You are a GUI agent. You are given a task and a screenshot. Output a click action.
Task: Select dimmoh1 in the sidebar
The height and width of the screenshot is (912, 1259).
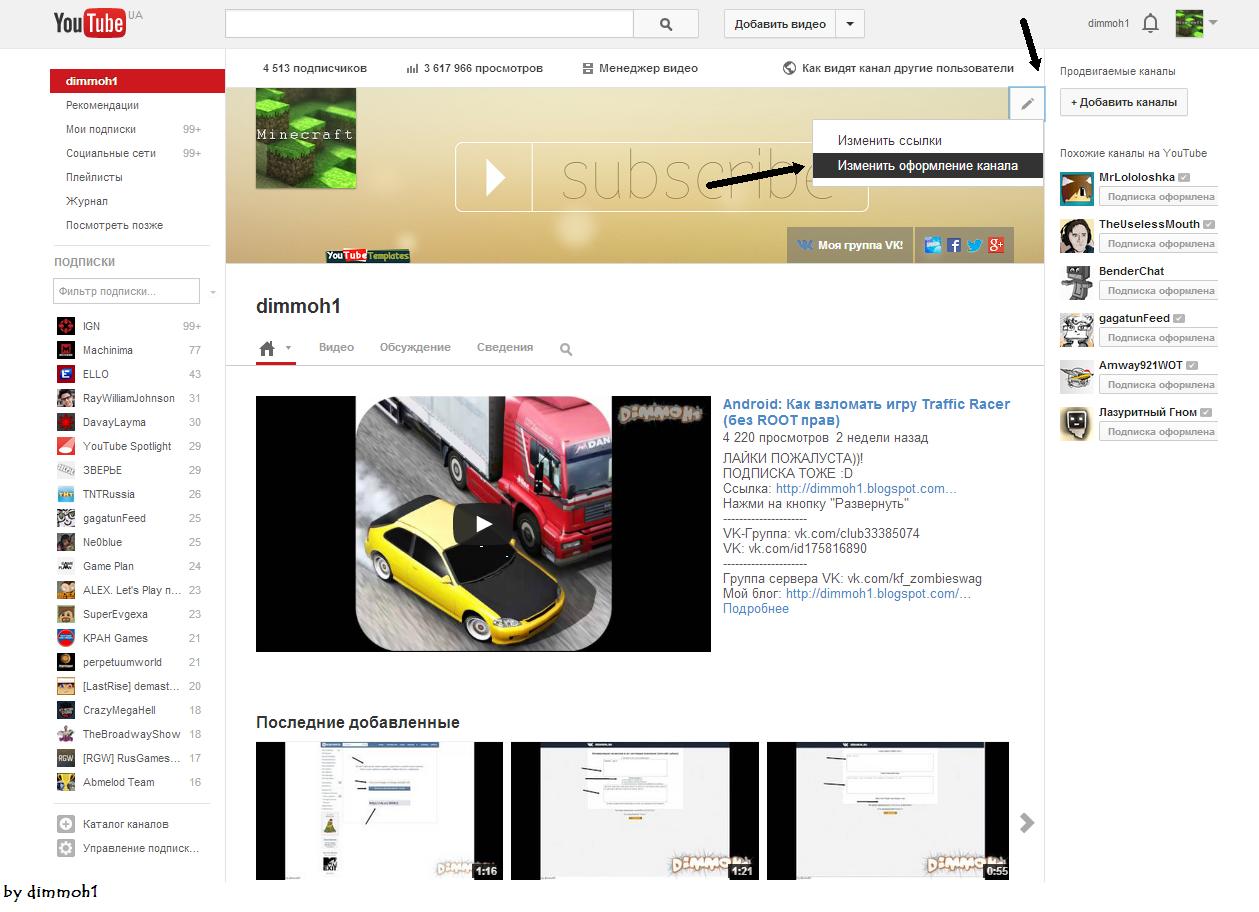(137, 81)
